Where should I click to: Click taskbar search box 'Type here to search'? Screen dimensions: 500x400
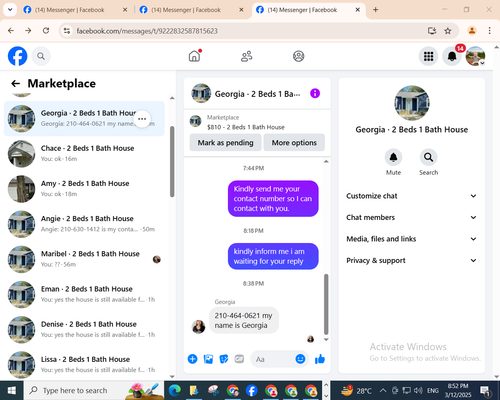[x=94, y=390]
